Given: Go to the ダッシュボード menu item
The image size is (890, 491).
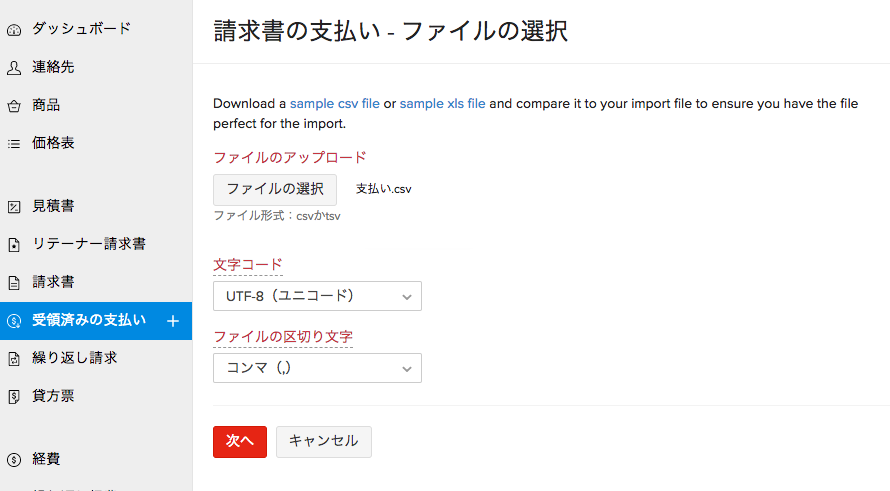Looking at the screenshot, I should (x=81, y=29).
